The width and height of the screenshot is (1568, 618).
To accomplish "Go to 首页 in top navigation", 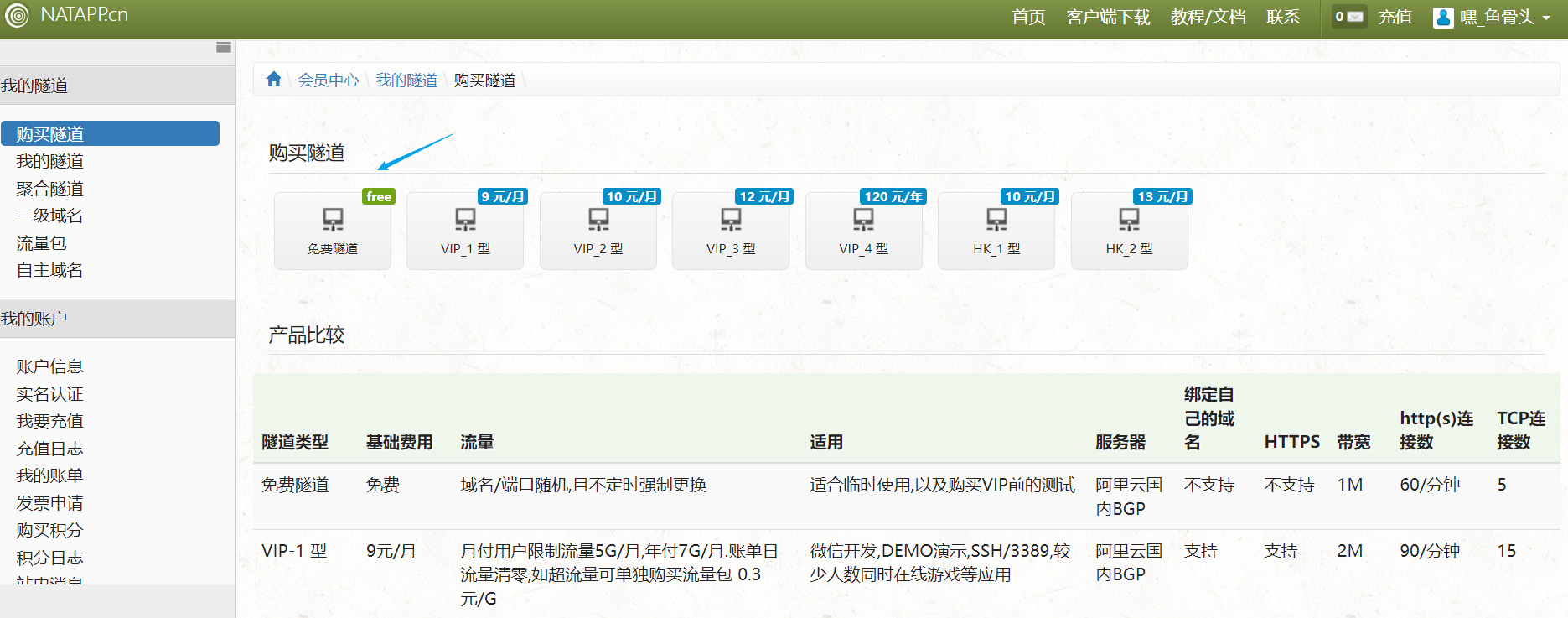I will [1028, 17].
